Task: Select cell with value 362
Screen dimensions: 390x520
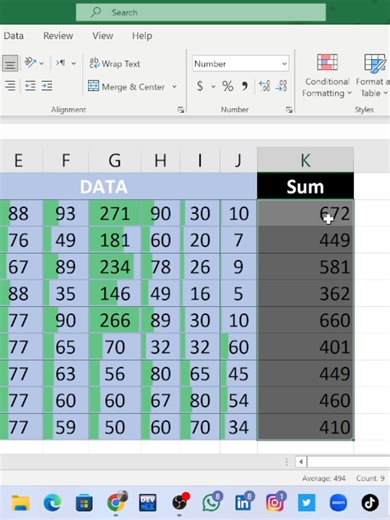Action: pos(305,293)
